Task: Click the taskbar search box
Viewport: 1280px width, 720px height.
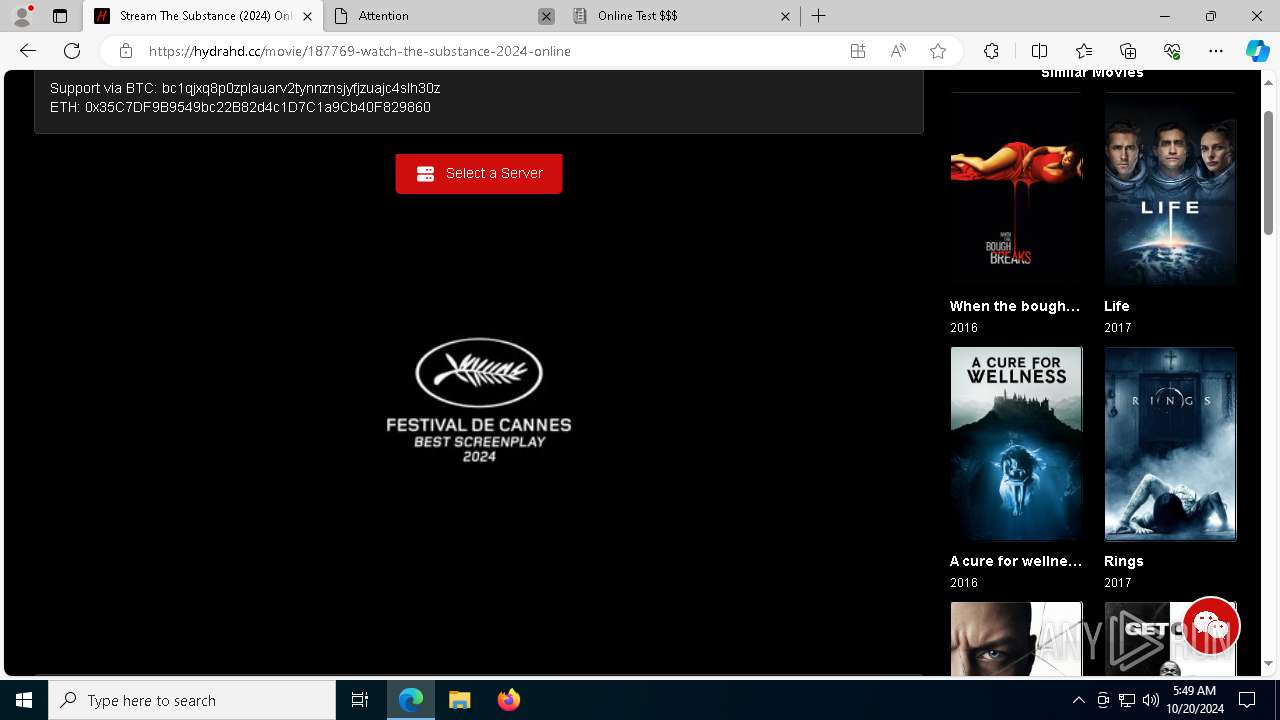Action: click(x=192, y=700)
